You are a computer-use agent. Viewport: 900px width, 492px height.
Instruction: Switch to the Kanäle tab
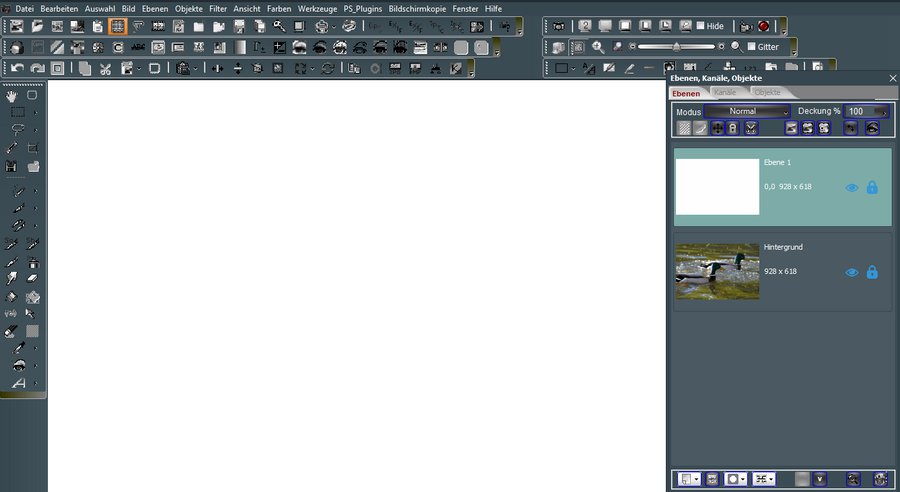point(724,92)
